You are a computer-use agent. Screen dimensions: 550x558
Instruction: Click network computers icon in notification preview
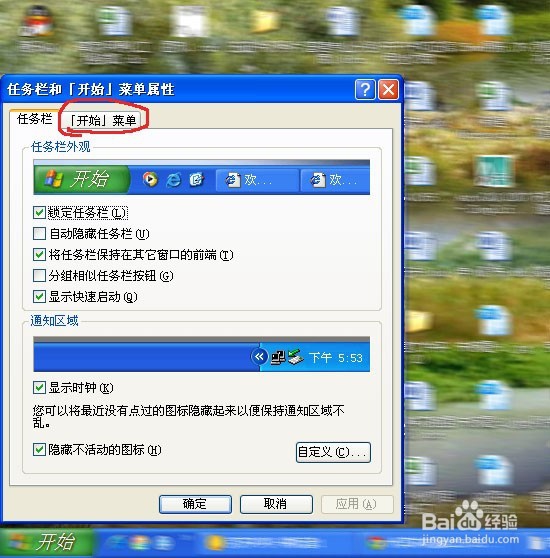tap(278, 357)
